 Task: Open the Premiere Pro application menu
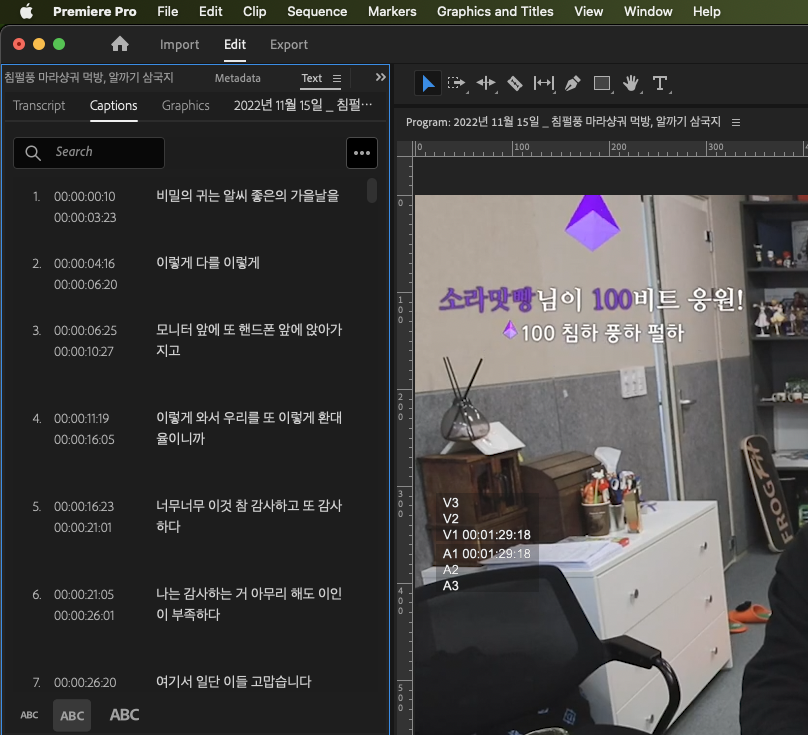point(94,11)
